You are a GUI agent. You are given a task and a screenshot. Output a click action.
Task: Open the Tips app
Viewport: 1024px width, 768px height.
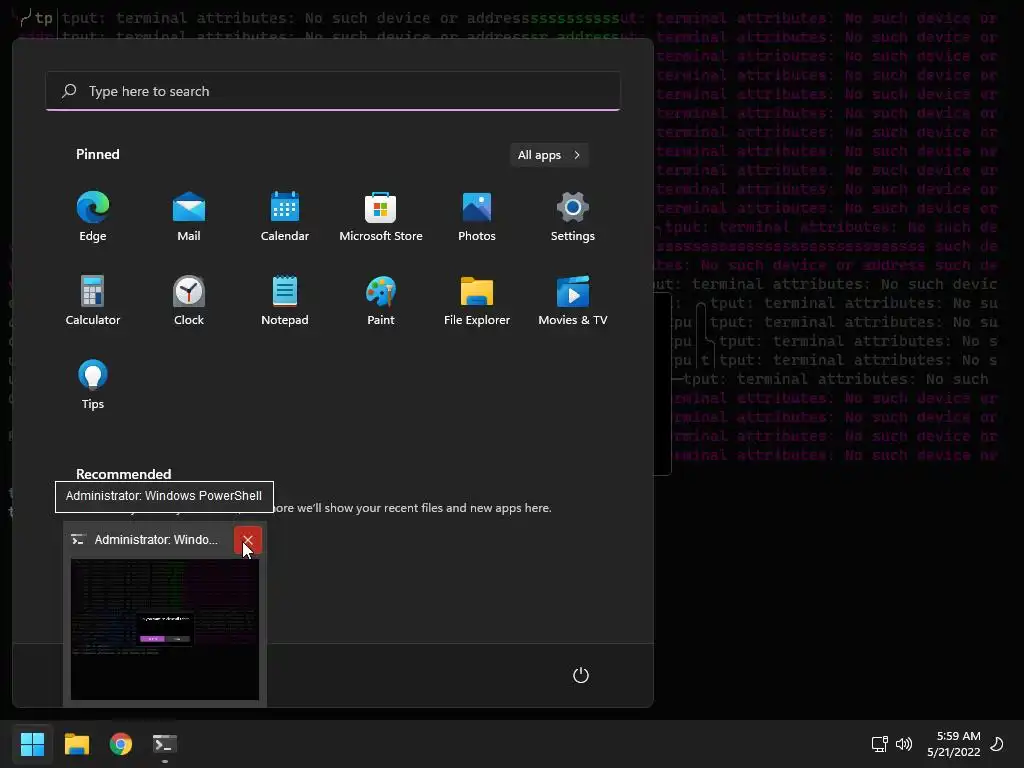pyautogui.click(x=93, y=385)
